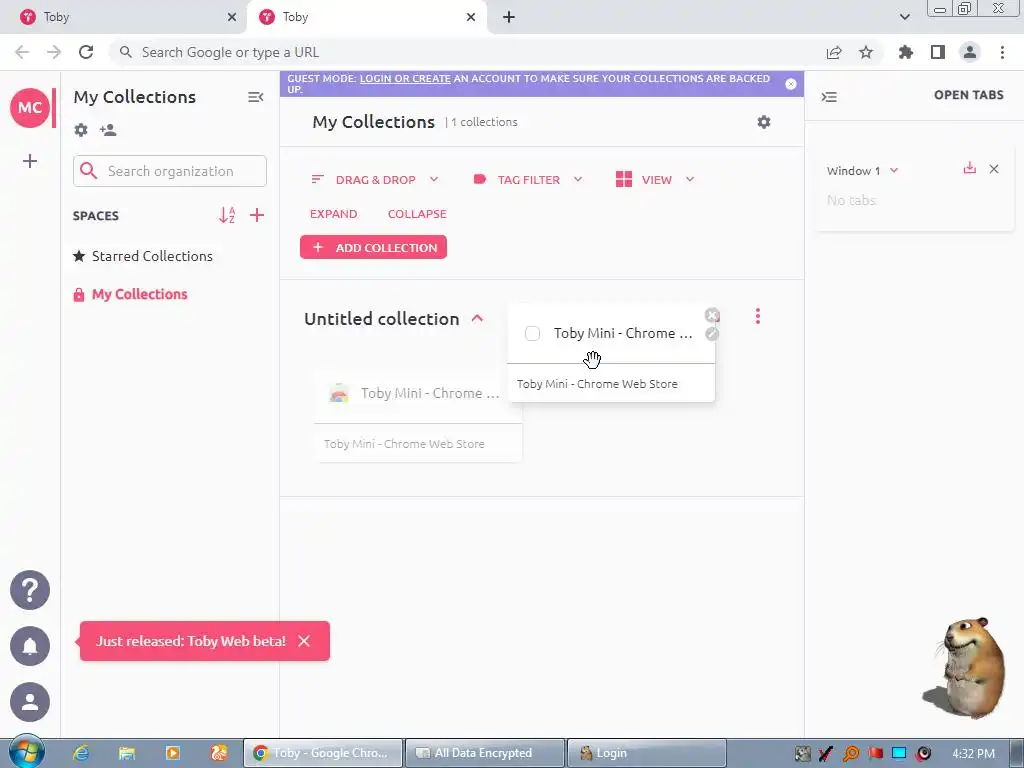Expand Window 1 dropdown arrow
The image size is (1024, 768).
(x=894, y=170)
